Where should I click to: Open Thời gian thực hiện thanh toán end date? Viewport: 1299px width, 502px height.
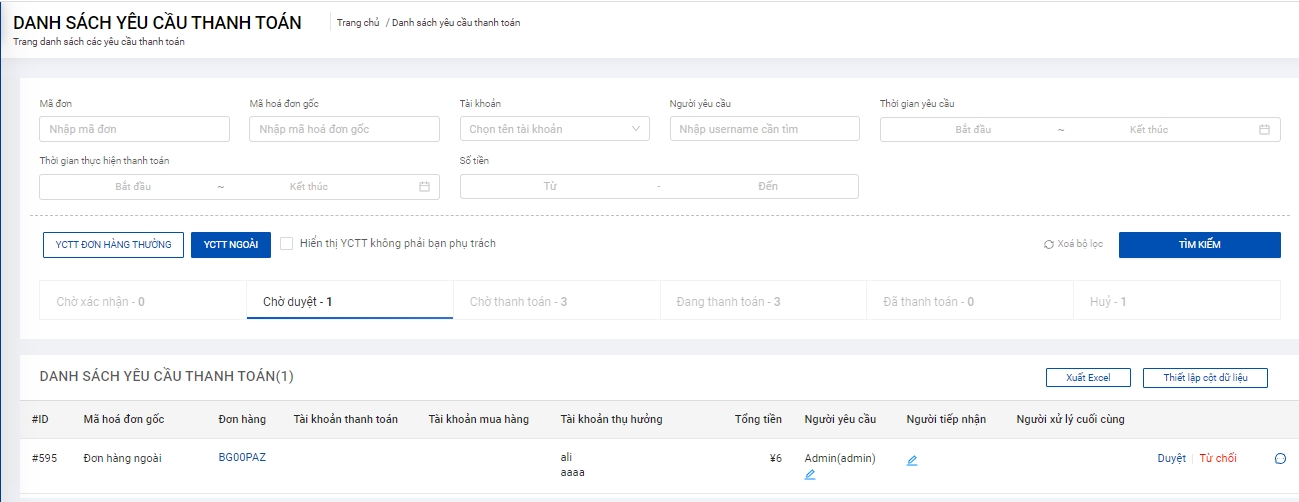309,187
